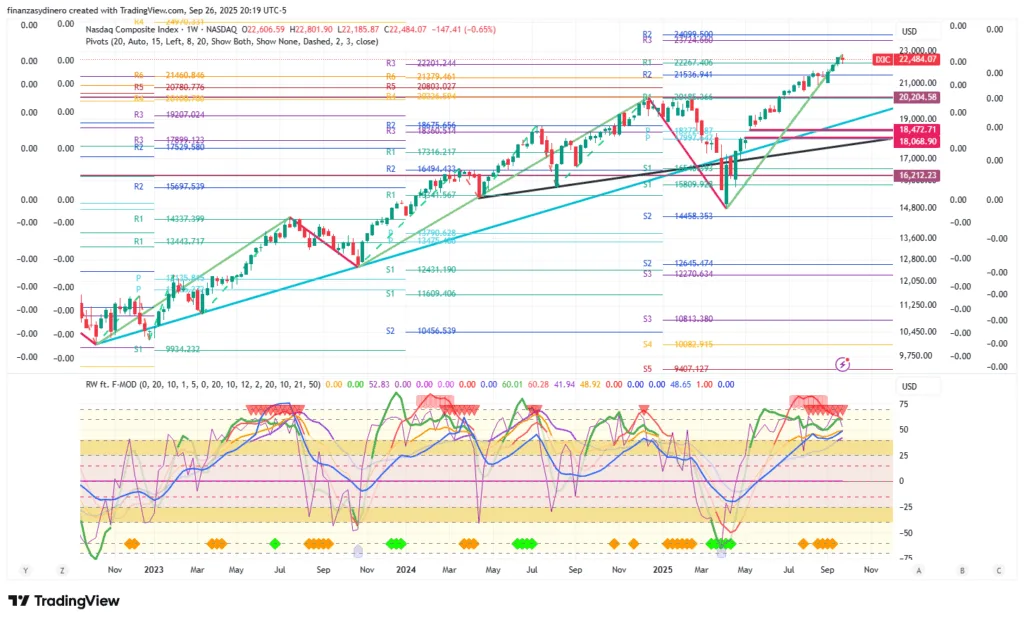Open the USD currency selector on indicator pane
This screenshot has height=622, width=1024.
pos(909,387)
